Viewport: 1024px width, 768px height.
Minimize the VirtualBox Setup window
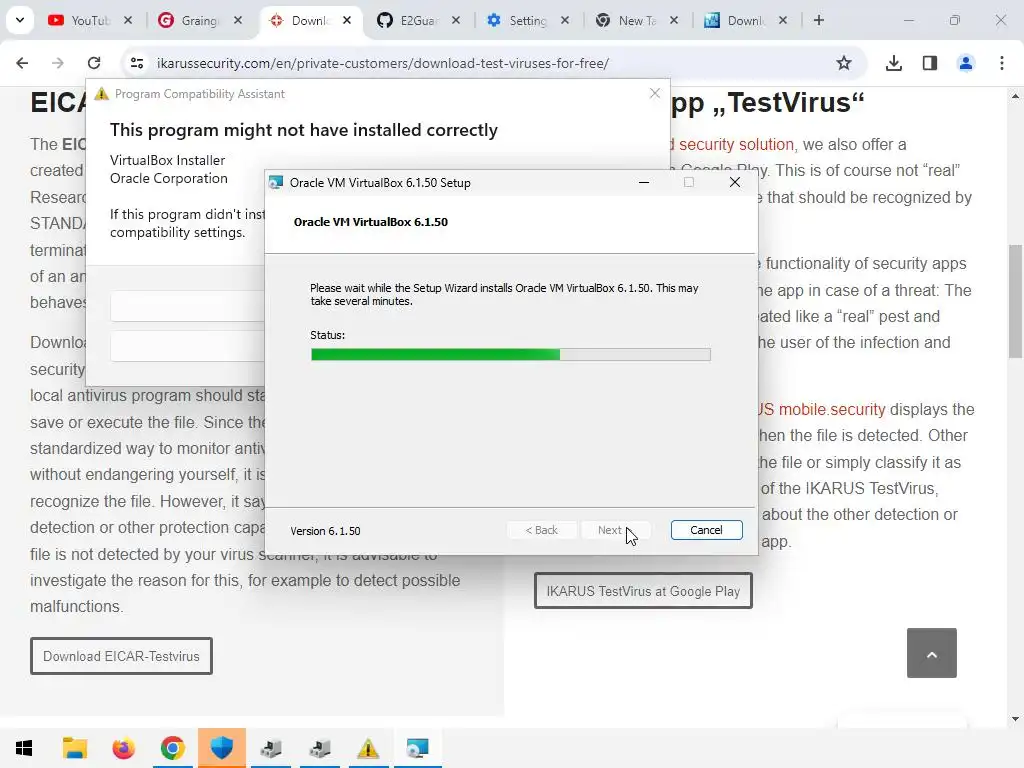644,182
